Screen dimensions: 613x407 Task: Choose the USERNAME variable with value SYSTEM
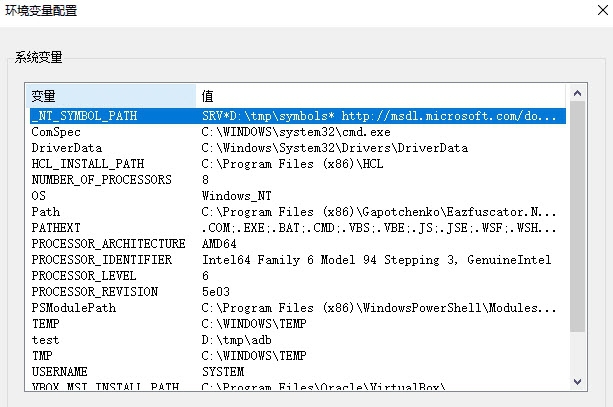(x=60, y=372)
